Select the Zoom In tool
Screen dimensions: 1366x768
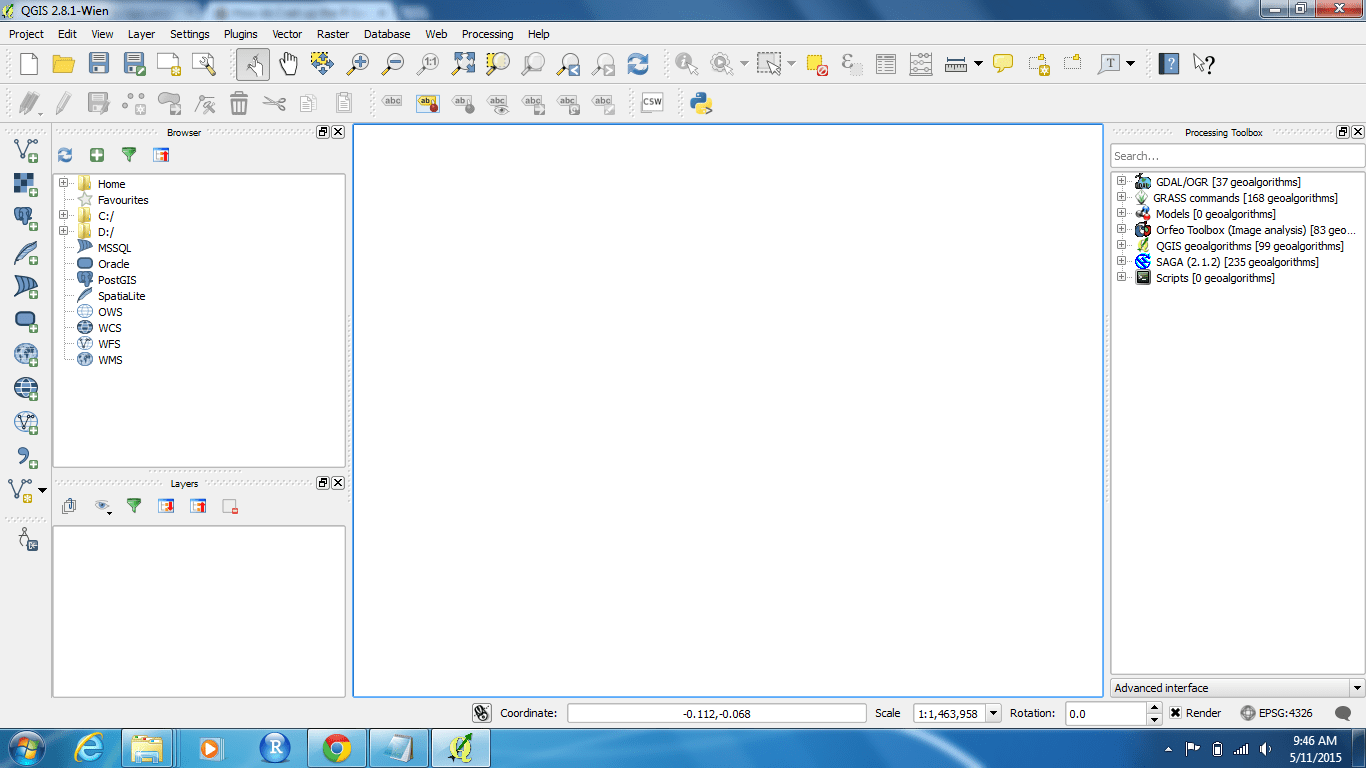(x=360, y=63)
